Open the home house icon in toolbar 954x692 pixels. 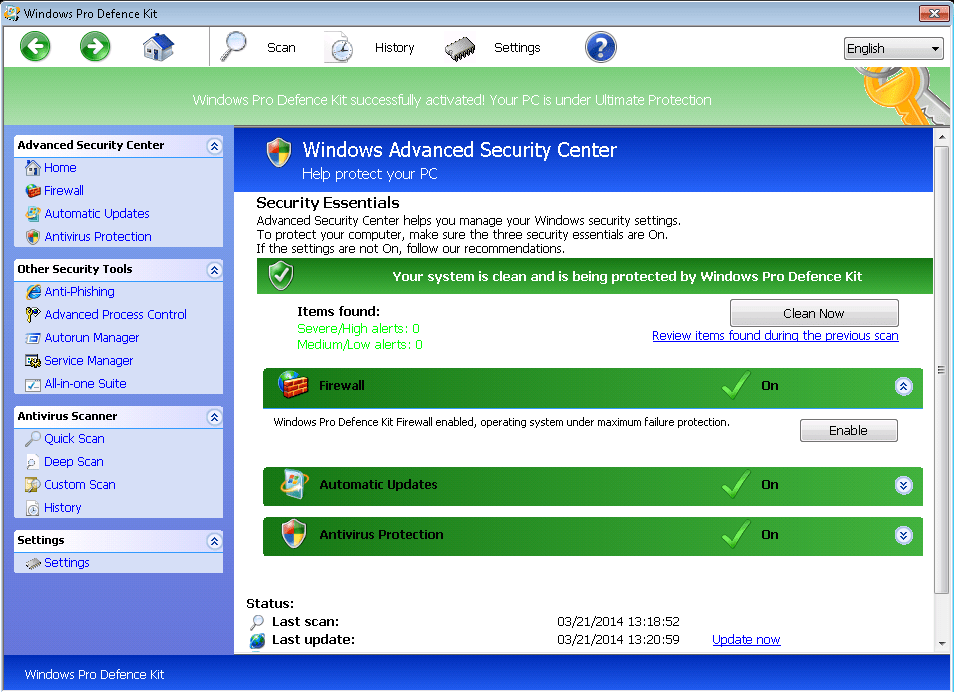pos(158,47)
